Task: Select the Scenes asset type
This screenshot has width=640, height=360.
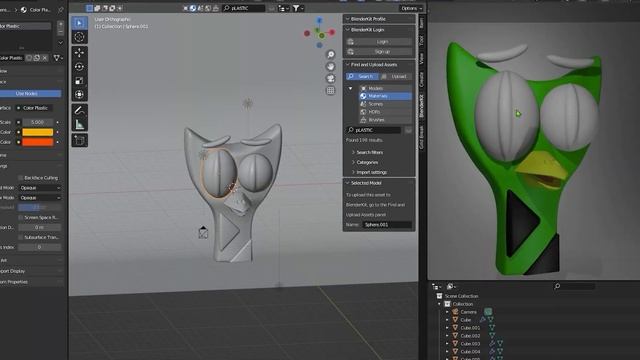Action: (x=385, y=104)
